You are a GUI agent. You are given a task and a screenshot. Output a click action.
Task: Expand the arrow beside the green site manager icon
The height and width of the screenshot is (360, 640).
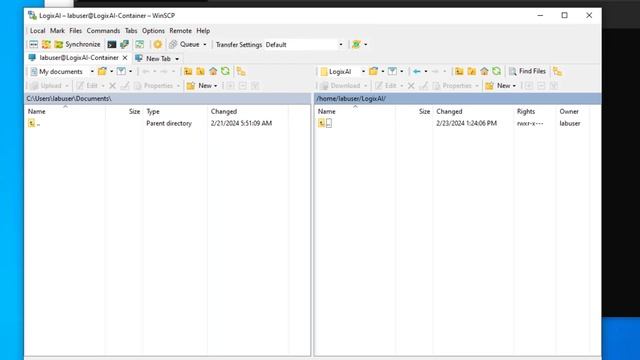click(366, 44)
